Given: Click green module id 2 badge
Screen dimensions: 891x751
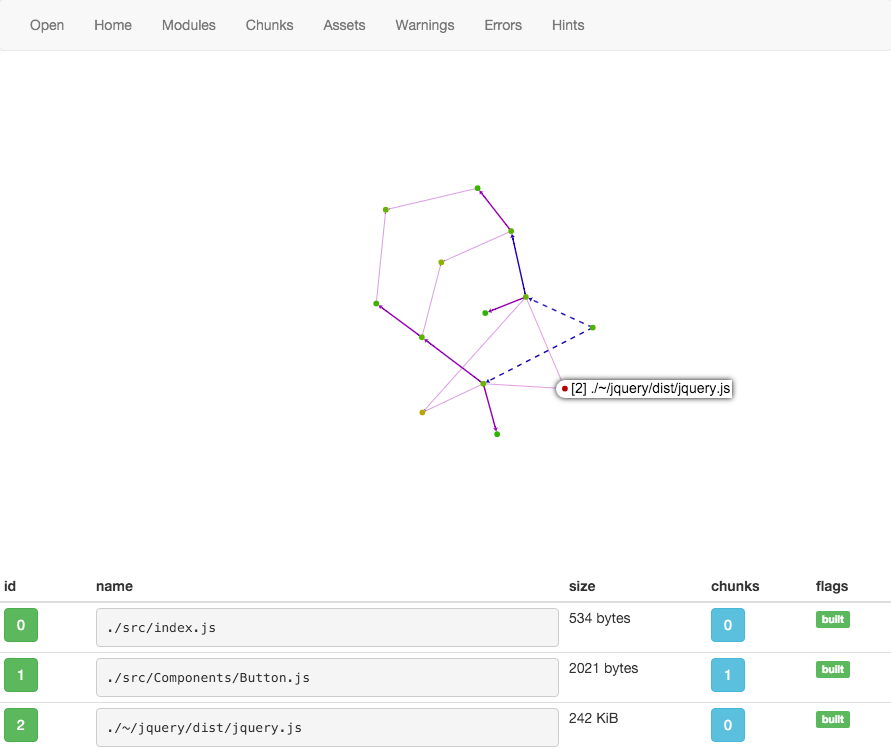Looking at the screenshot, I should click(21, 726).
